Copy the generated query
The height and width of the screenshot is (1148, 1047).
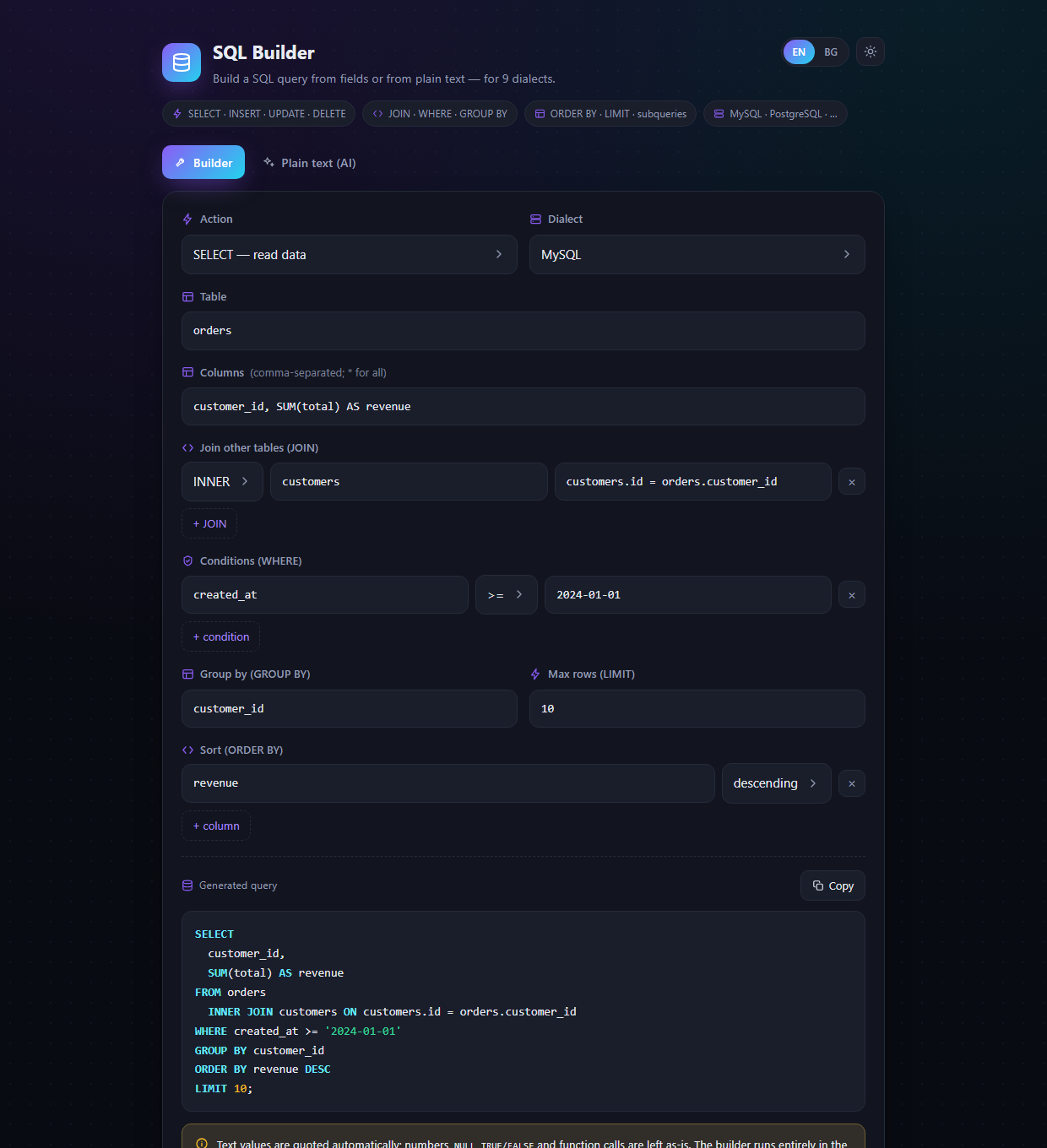833,885
